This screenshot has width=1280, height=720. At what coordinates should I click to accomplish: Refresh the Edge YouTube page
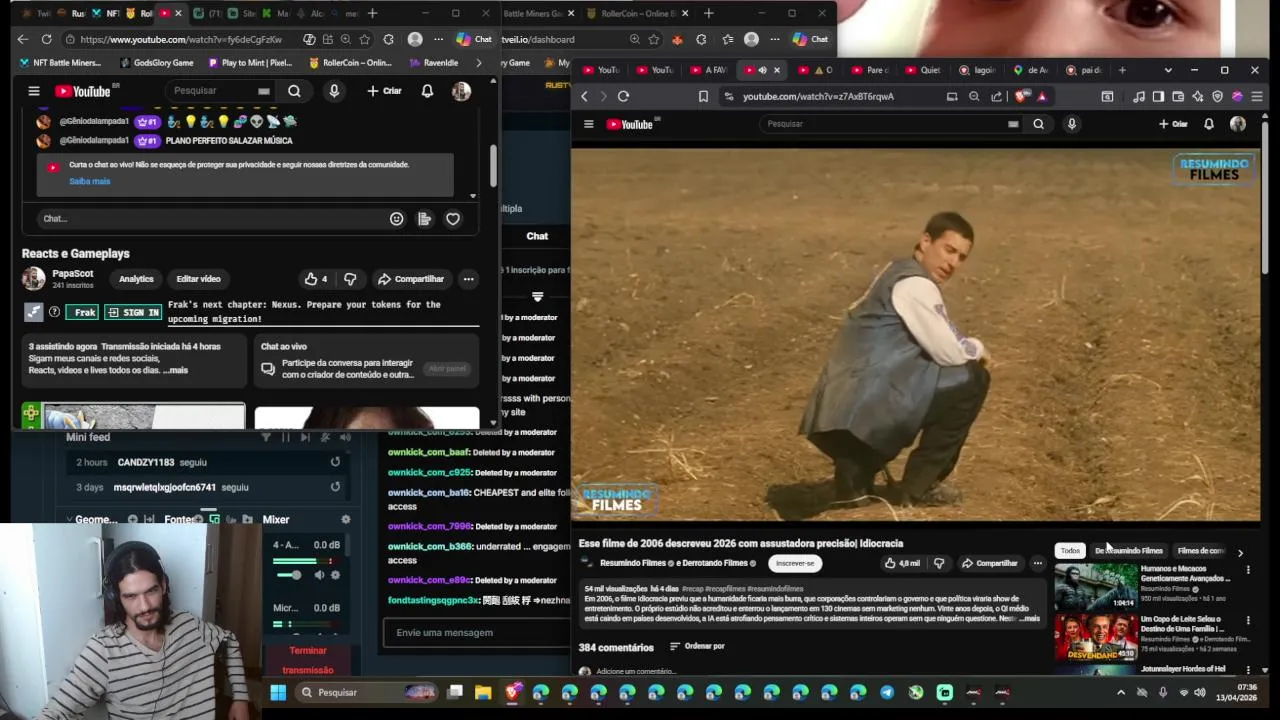pyautogui.click(x=46, y=39)
